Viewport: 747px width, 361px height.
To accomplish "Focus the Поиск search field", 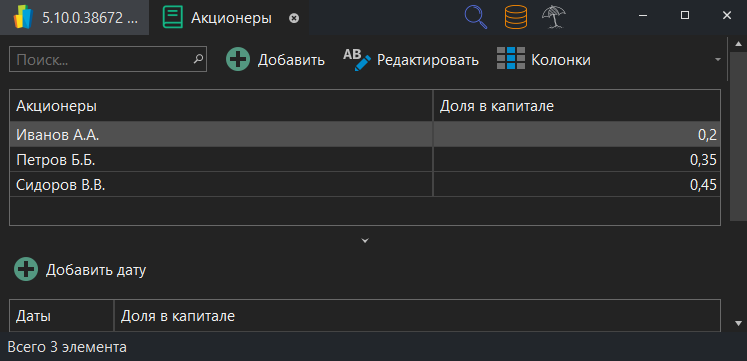I will pyautogui.click(x=108, y=59).
